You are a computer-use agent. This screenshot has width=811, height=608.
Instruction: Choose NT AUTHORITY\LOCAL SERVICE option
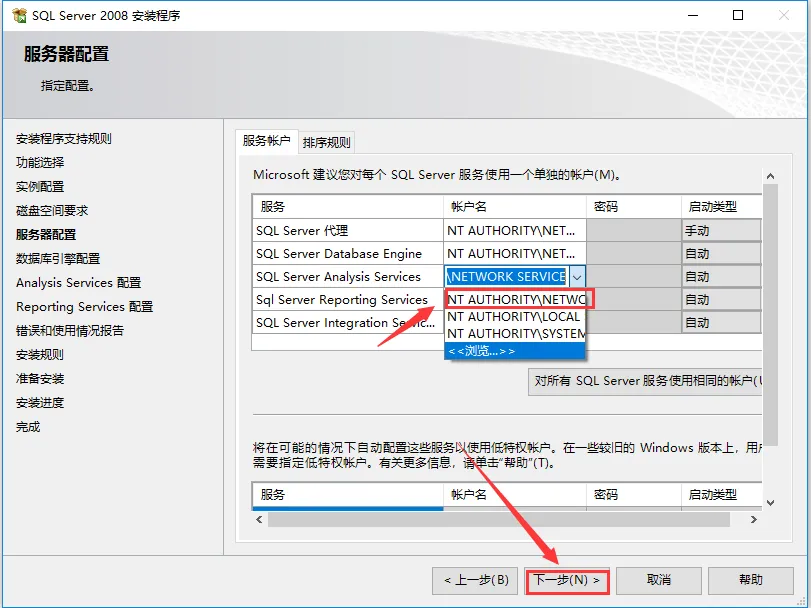pyautogui.click(x=515, y=316)
